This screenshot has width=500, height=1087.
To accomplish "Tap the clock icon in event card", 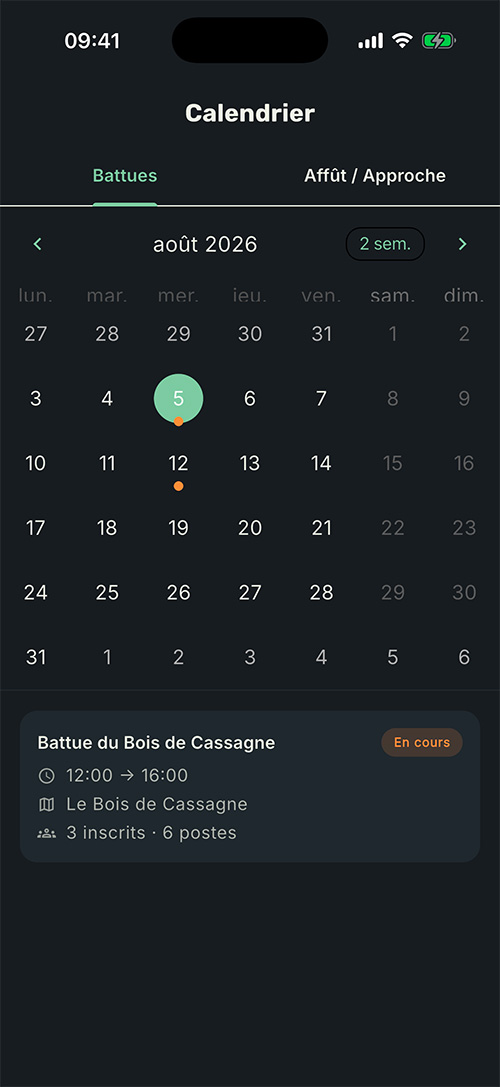I will (x=46, y=776).
